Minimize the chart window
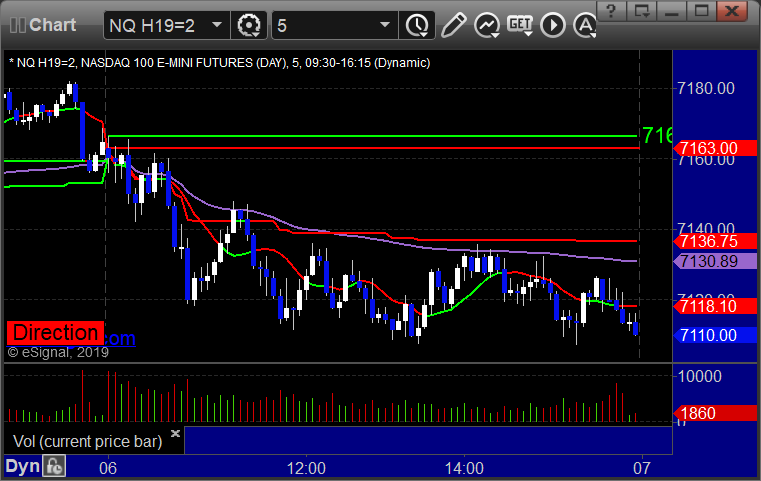 pos(672,11)
